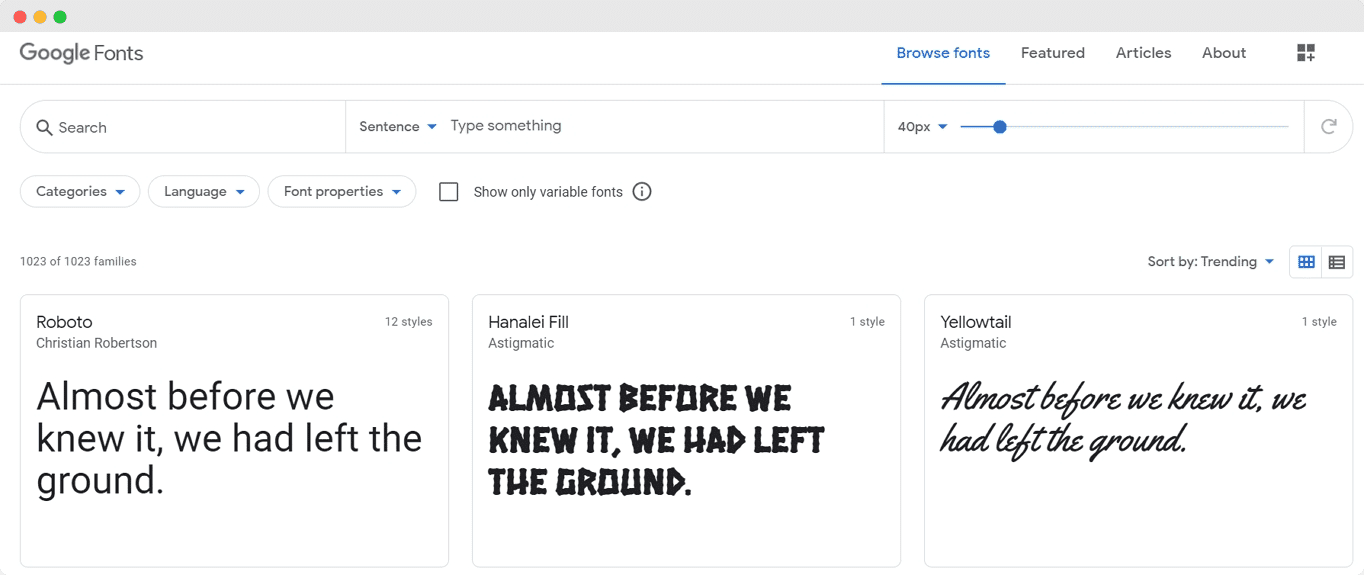Reset filters with the refresh icon
The width and height of the screenshot is (1364, 575).
(1328, 126)
